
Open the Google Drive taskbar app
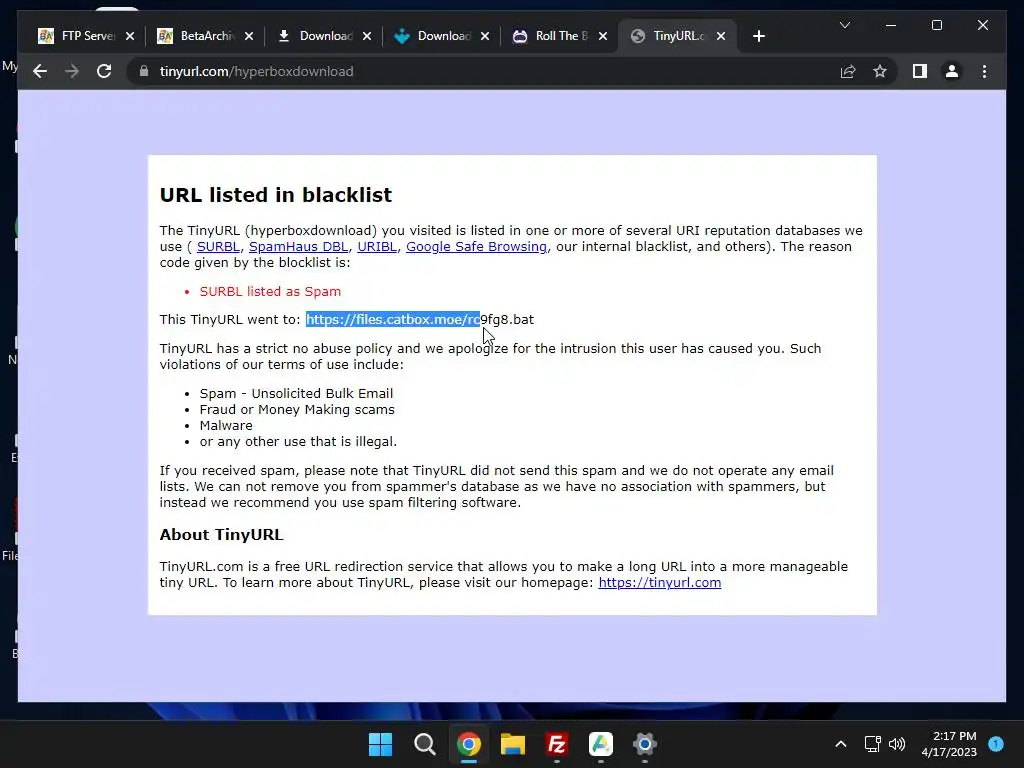point(601,744)
